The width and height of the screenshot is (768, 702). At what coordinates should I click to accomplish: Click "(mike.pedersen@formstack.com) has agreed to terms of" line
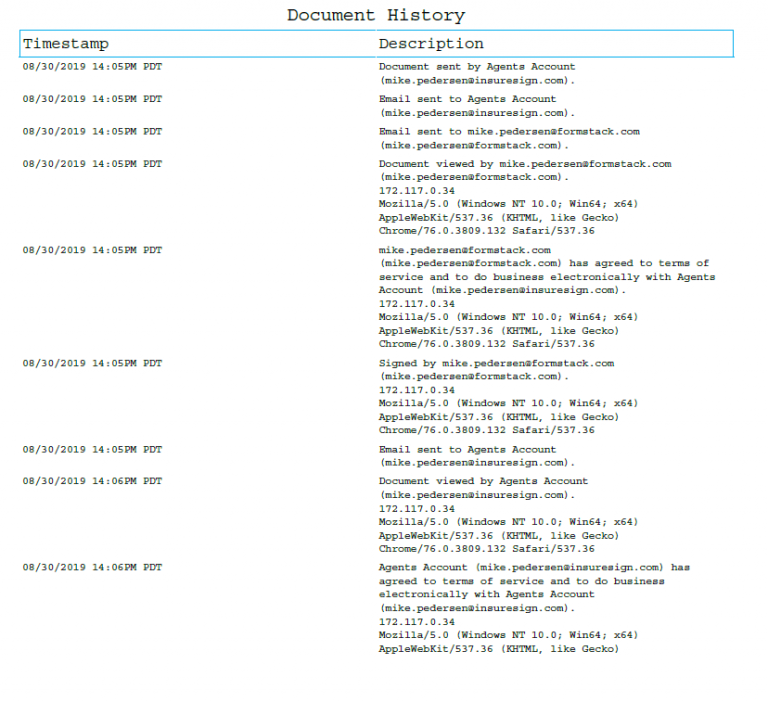pos(544,264)
